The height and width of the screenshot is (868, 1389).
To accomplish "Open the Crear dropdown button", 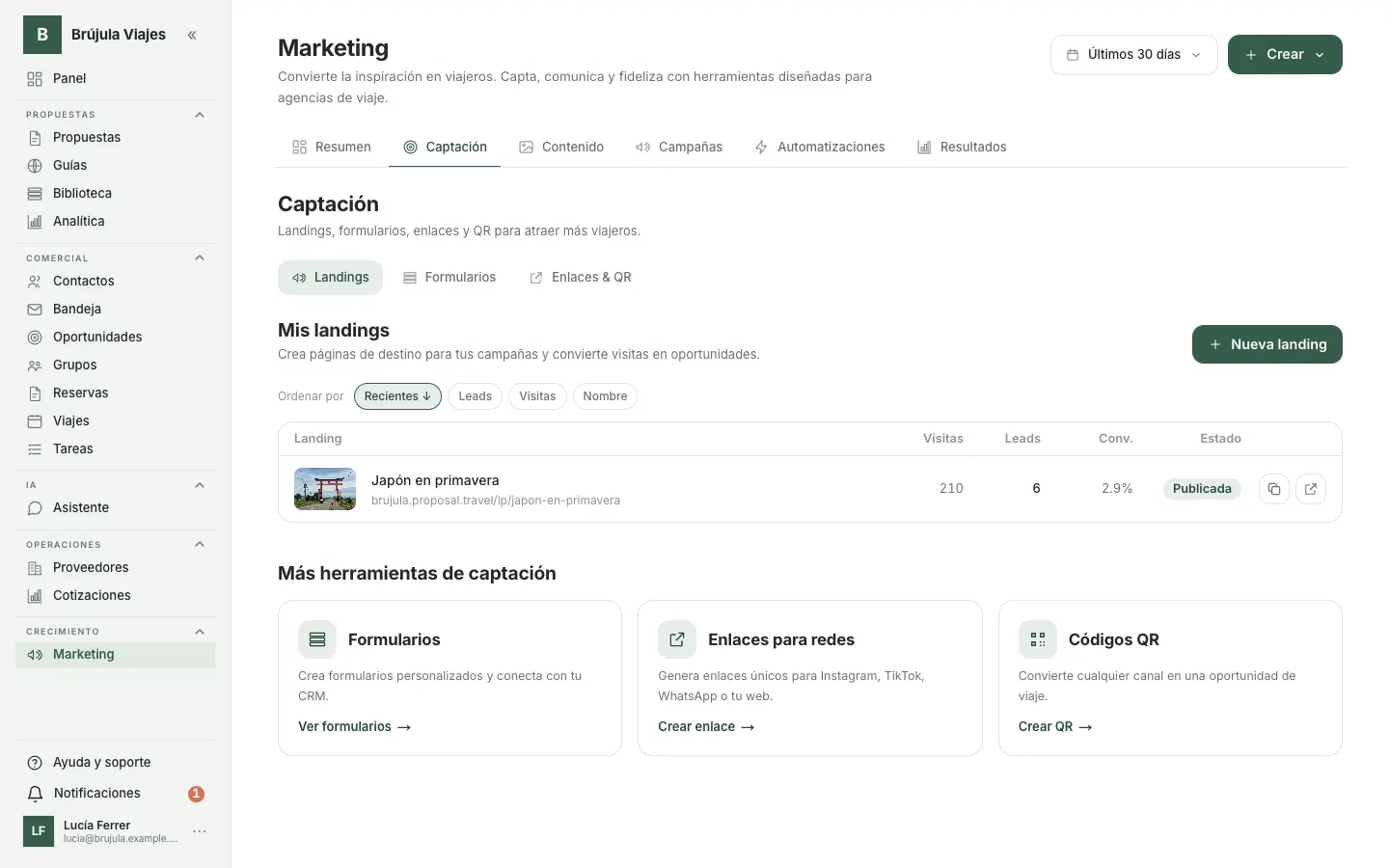I will [1285, 55].
